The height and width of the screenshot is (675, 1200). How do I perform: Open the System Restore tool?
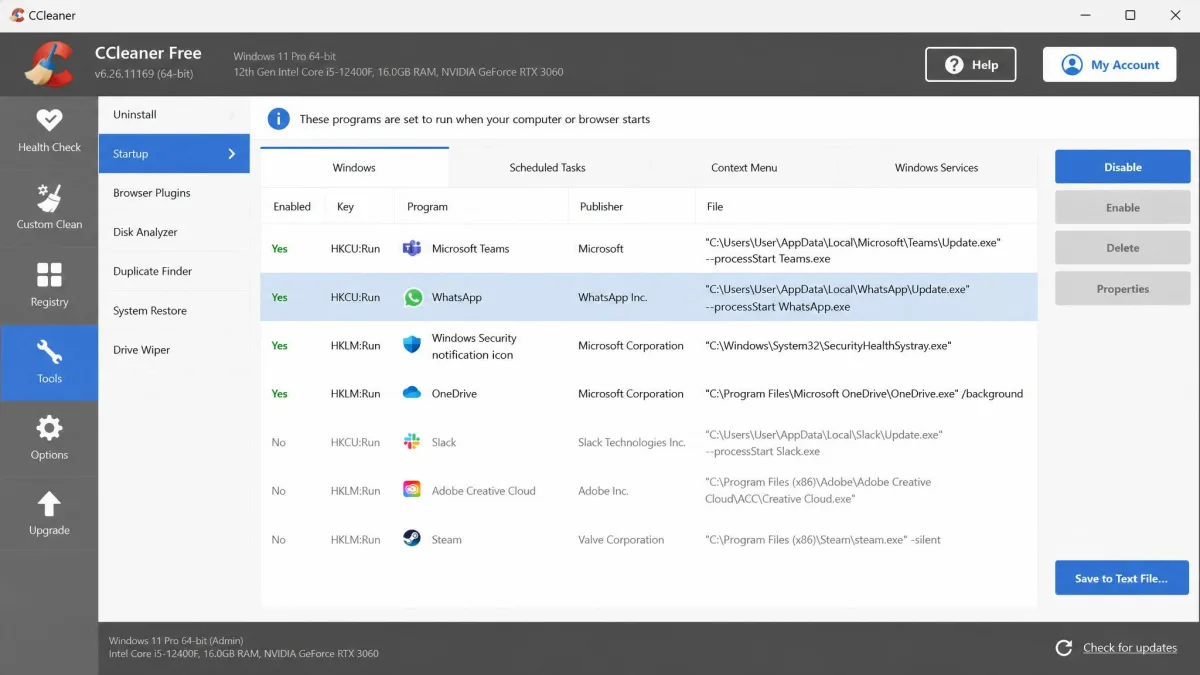(x=174, y=311)
